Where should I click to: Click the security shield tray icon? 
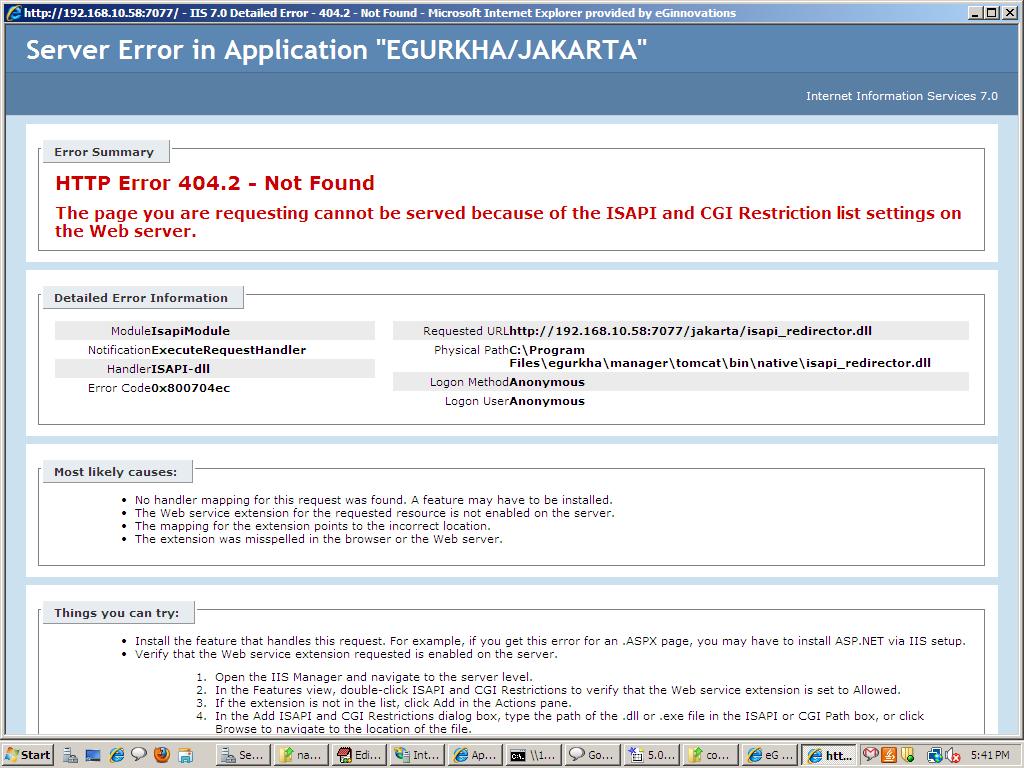[907, 755]
